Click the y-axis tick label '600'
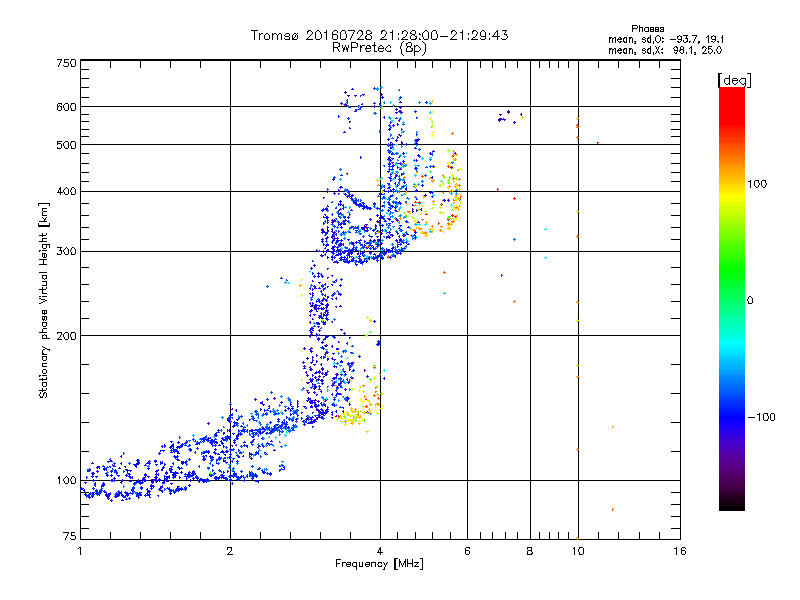 tap(67, 107)
